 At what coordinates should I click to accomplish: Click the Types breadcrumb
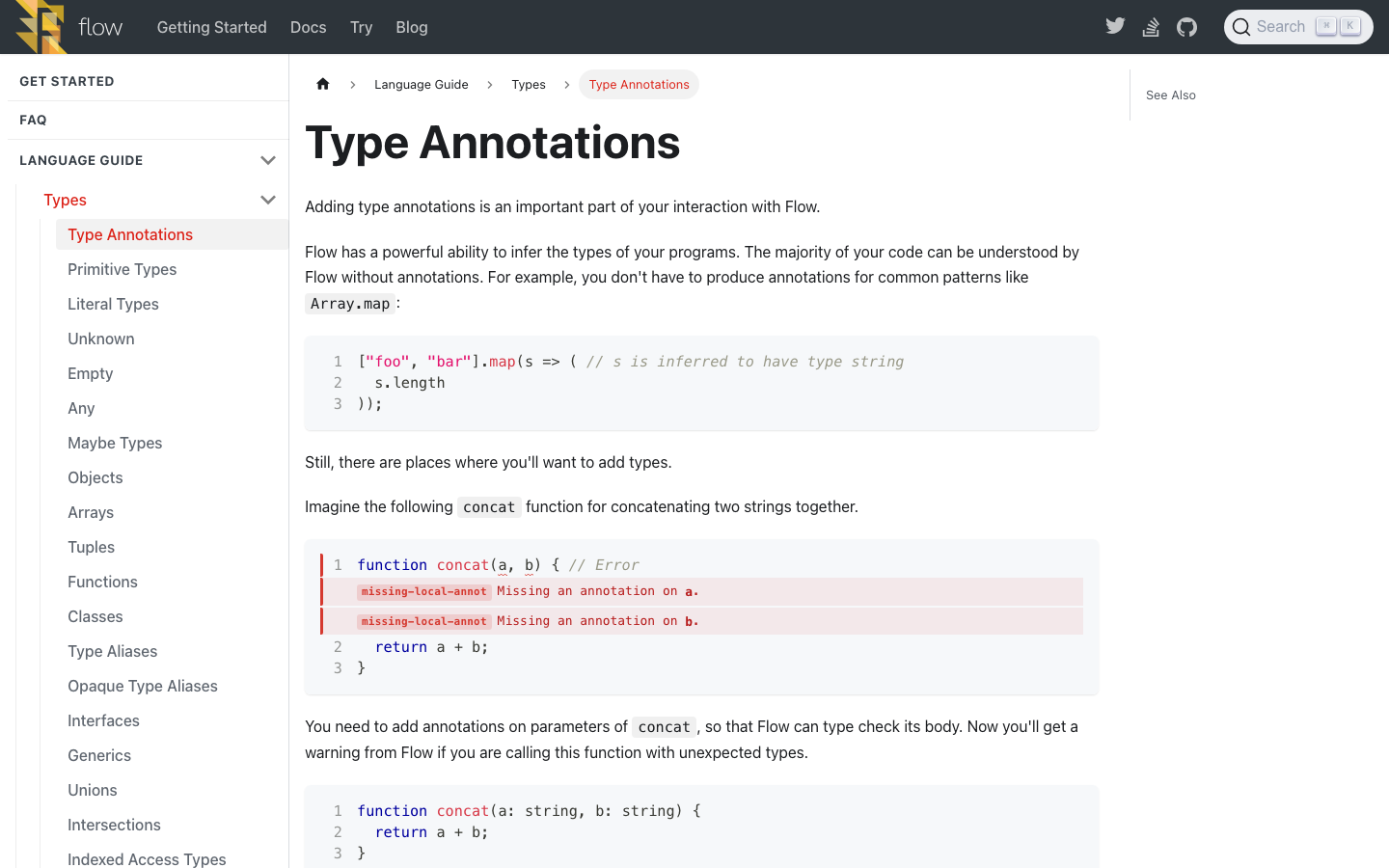pos(529,85)
